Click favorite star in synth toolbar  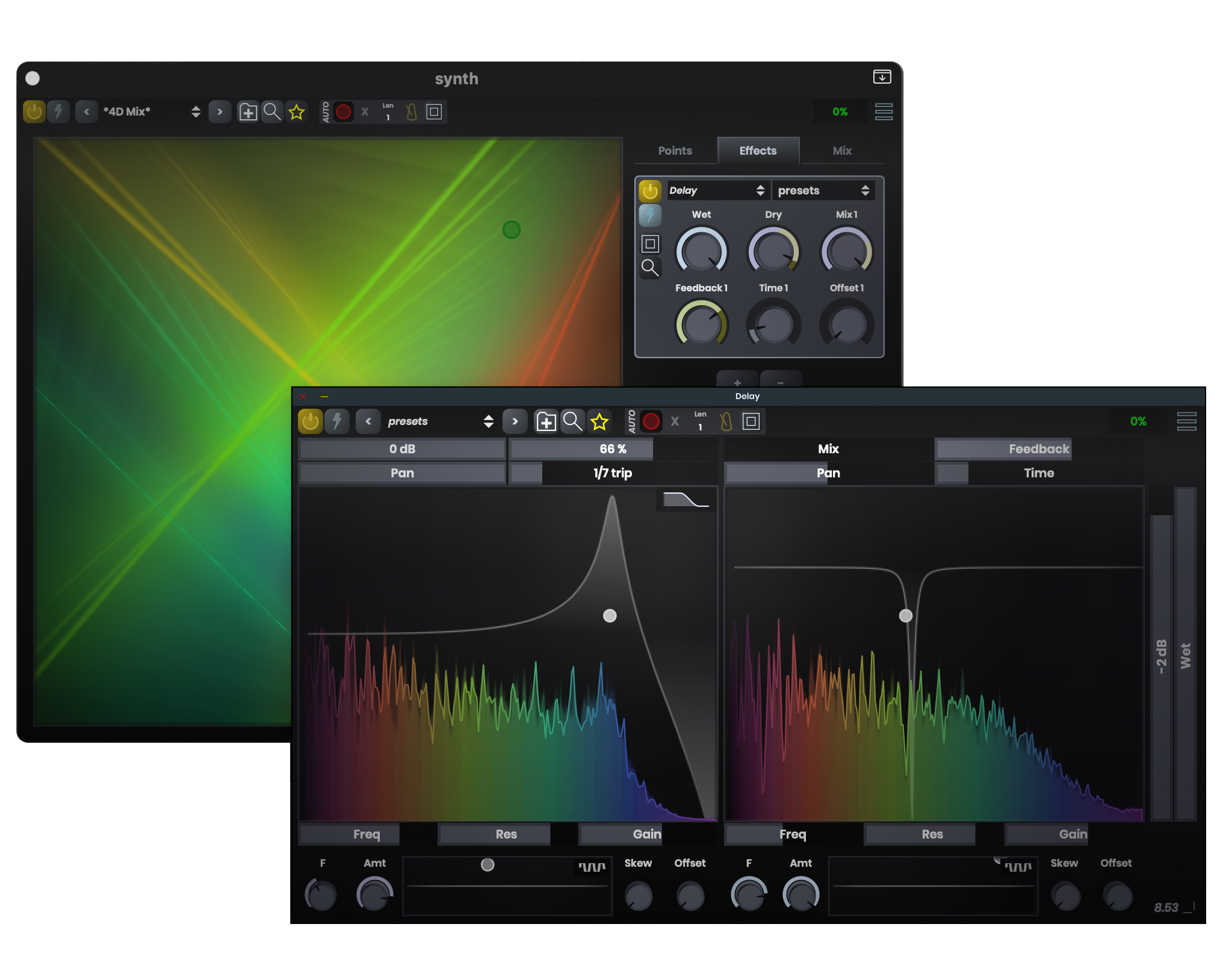pyautogui.click(x=297, y=111)
